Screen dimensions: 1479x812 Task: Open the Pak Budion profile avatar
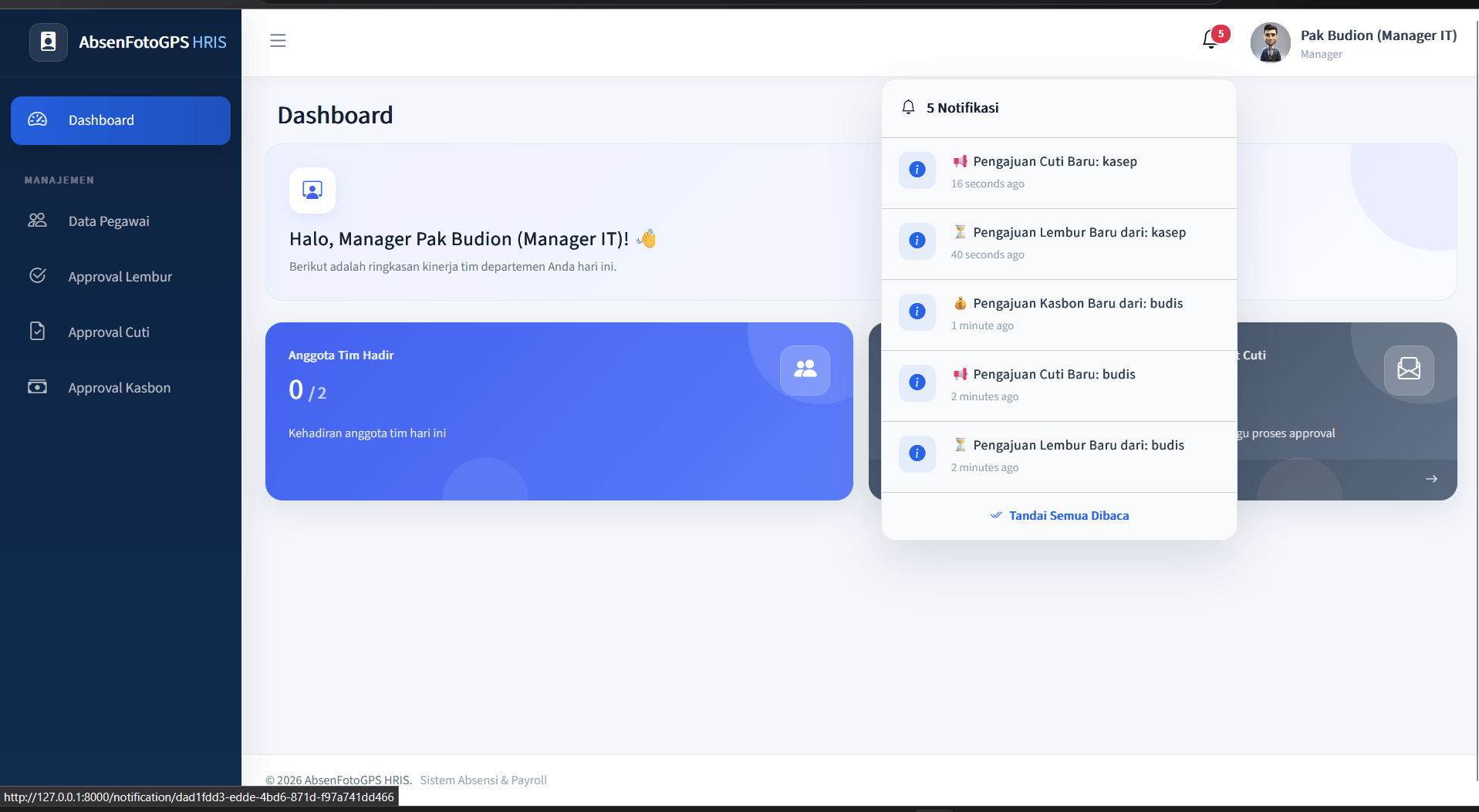(x=1270, y=42)
